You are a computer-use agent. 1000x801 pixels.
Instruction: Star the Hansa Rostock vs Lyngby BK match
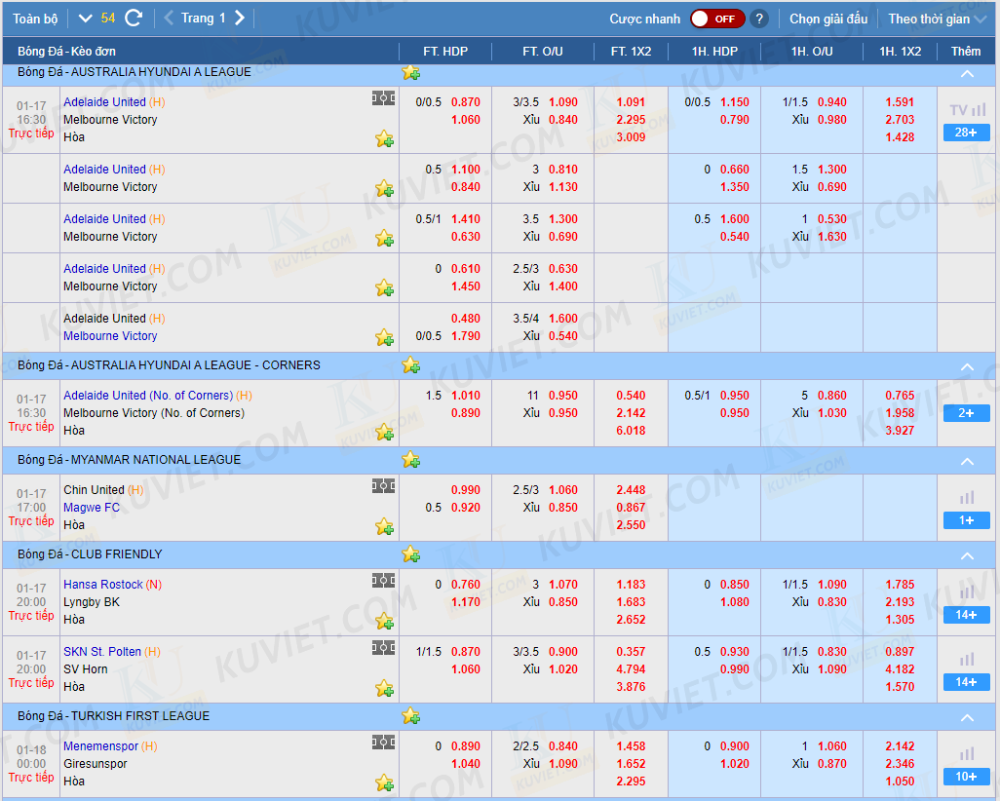pyautogui.click(x=384, y=621)
